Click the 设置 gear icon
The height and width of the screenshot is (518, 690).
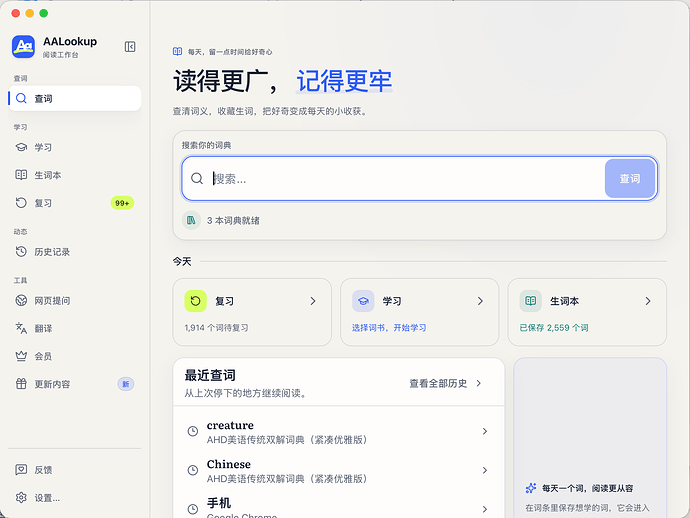[21, 498]
